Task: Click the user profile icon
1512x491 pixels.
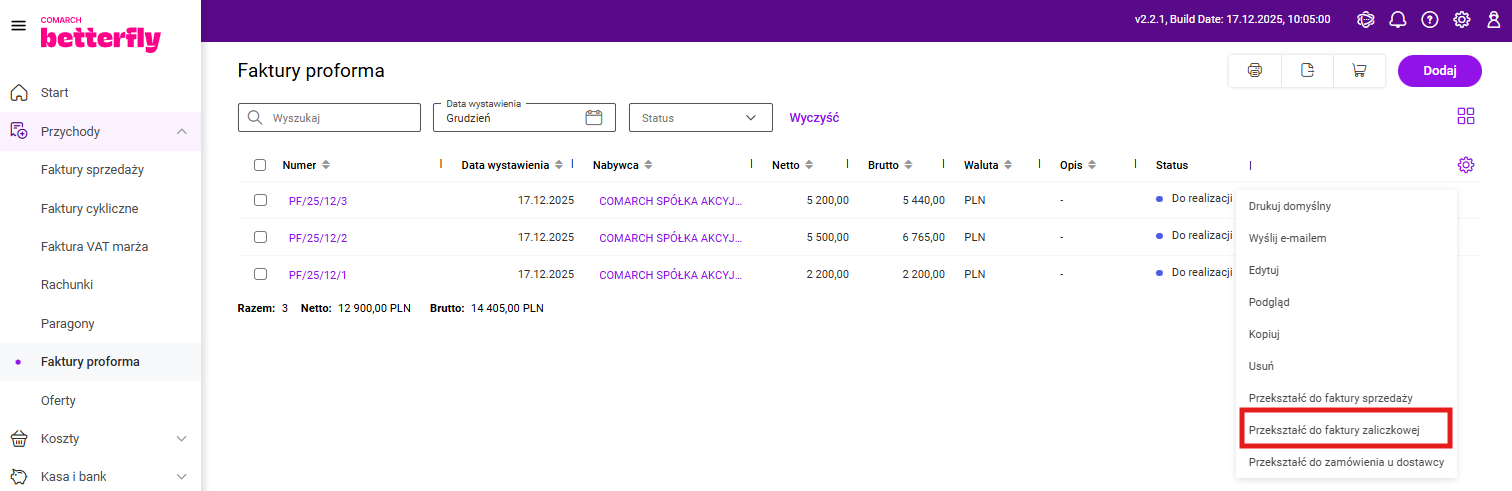Action: pos(1494,20)
